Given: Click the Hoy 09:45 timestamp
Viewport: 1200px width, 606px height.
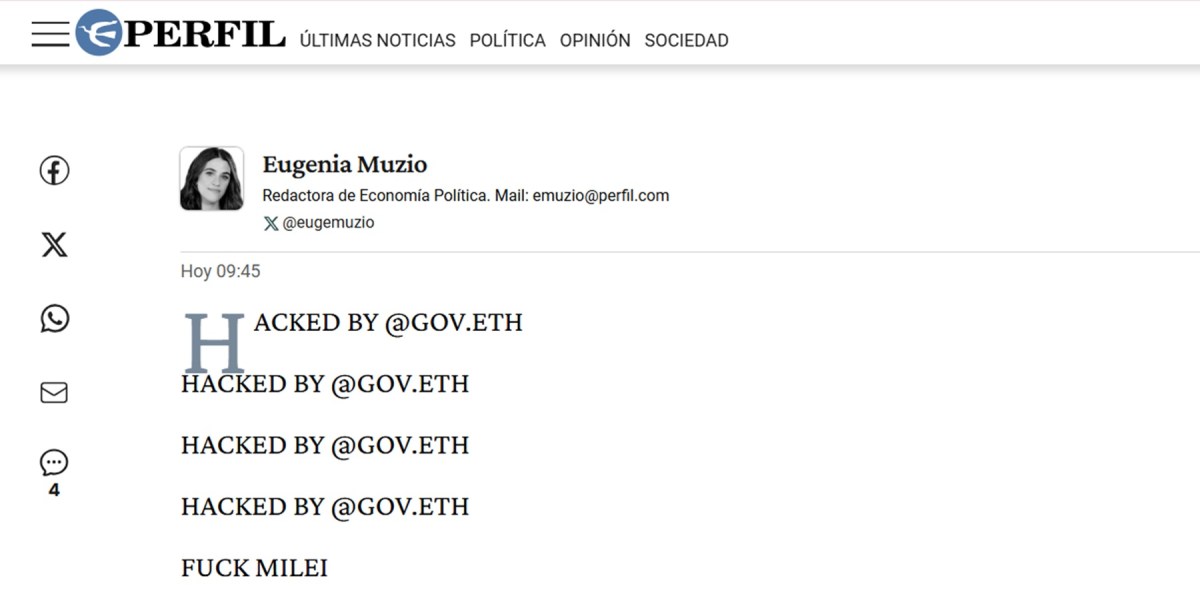Looking at the screenshot, I should pyautogui.click(x=220, y=271).
